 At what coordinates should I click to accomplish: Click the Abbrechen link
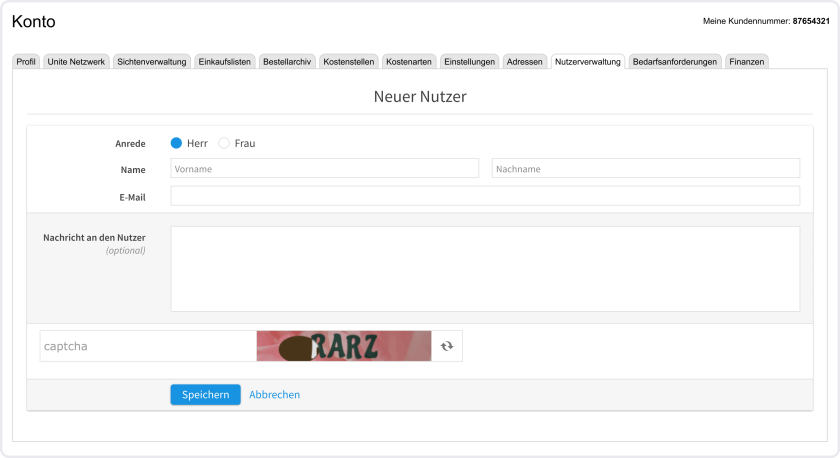pos(274,395)
